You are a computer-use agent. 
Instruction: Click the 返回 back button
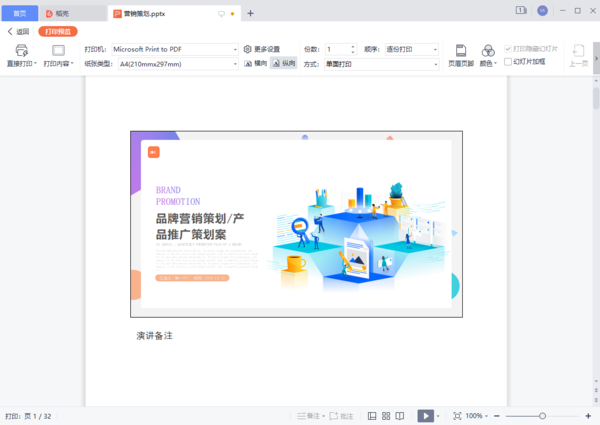[17, 31]
